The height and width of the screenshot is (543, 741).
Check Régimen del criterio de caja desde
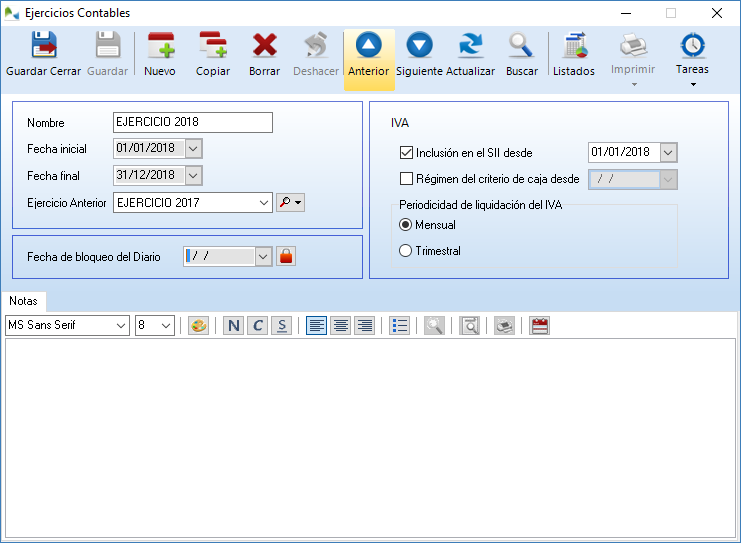click(406, 179)
